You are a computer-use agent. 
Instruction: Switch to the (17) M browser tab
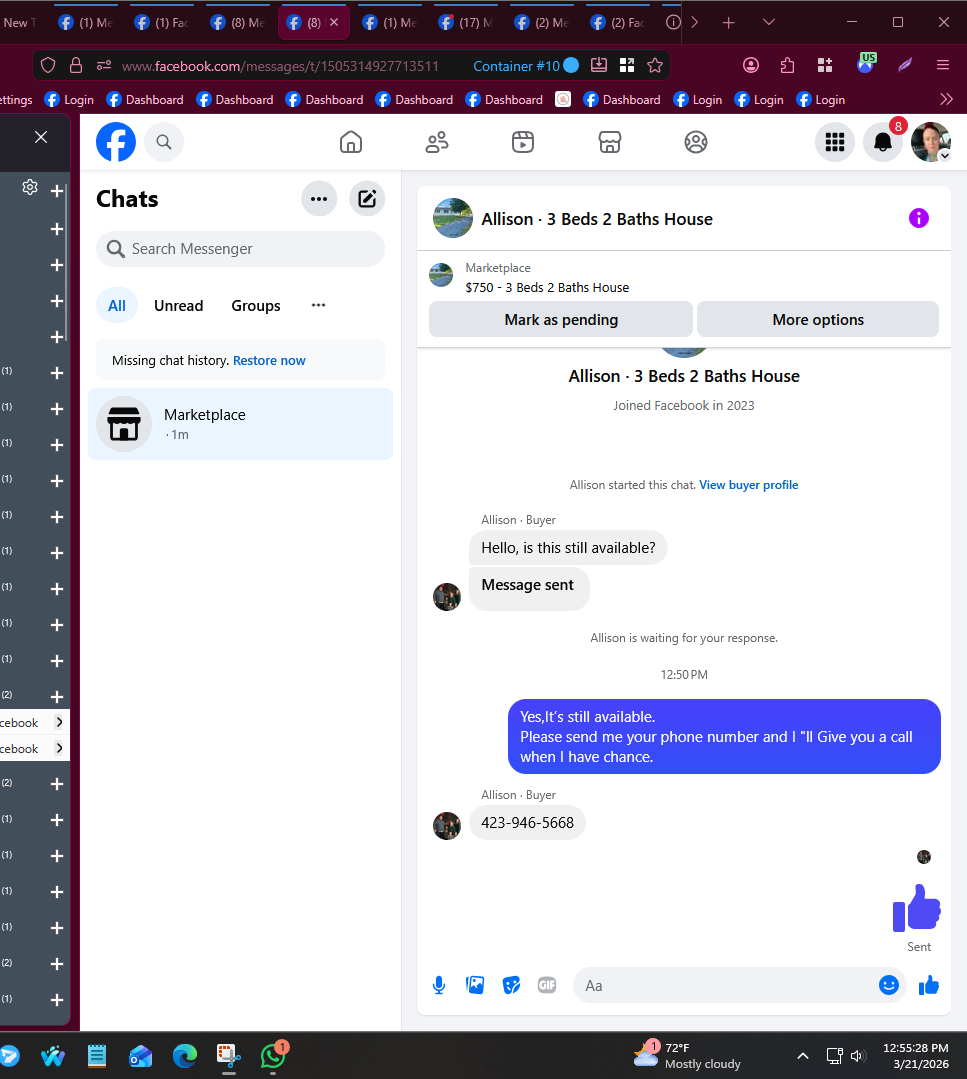click(x=466, y=23)
